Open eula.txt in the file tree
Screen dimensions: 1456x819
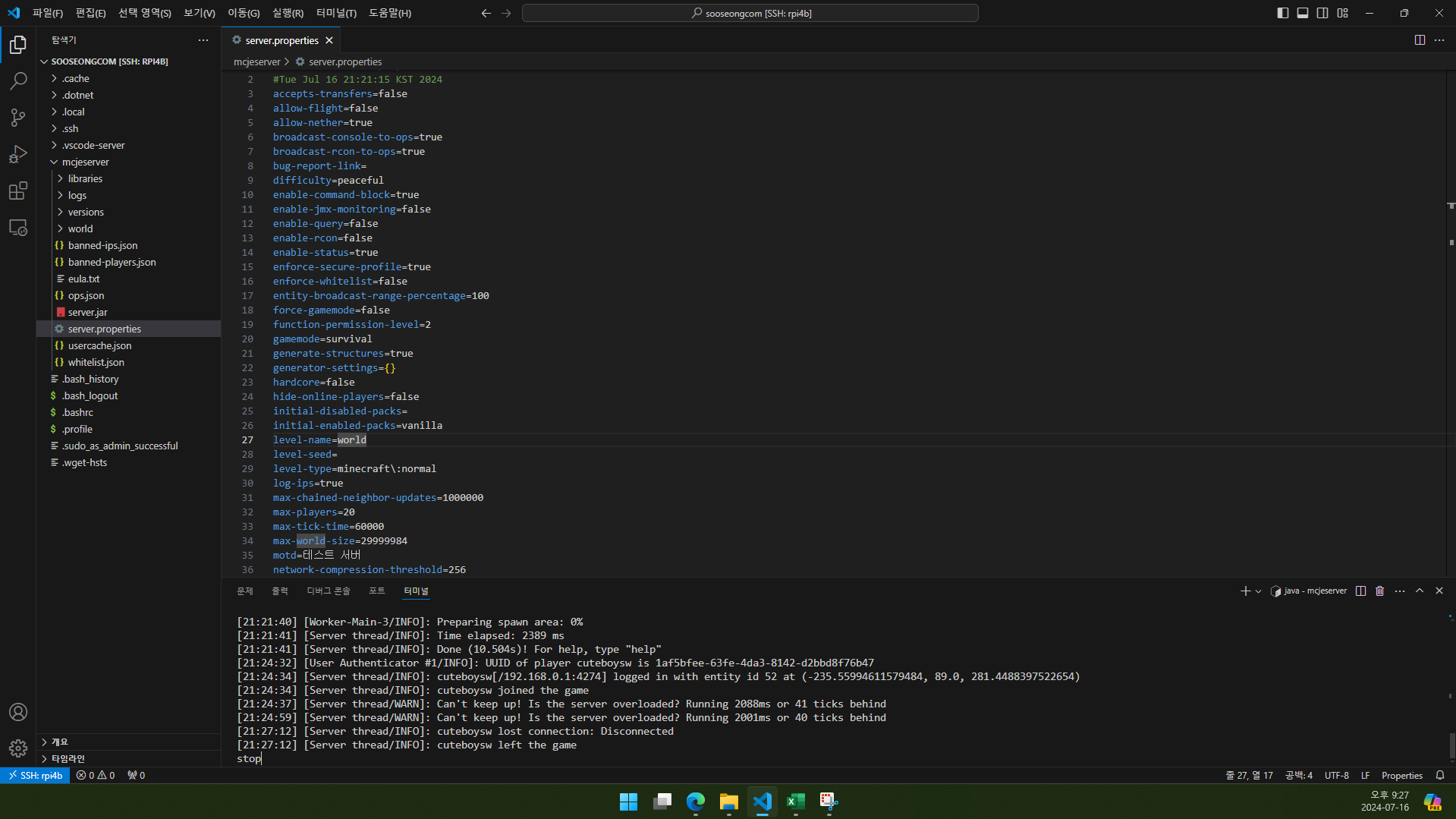click(129, 279)
